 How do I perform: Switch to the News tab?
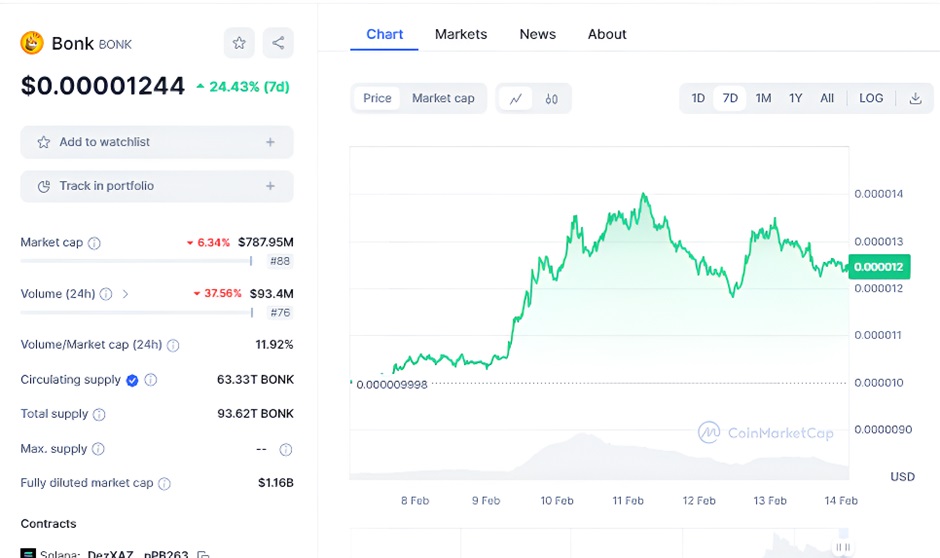click(537, 34)
